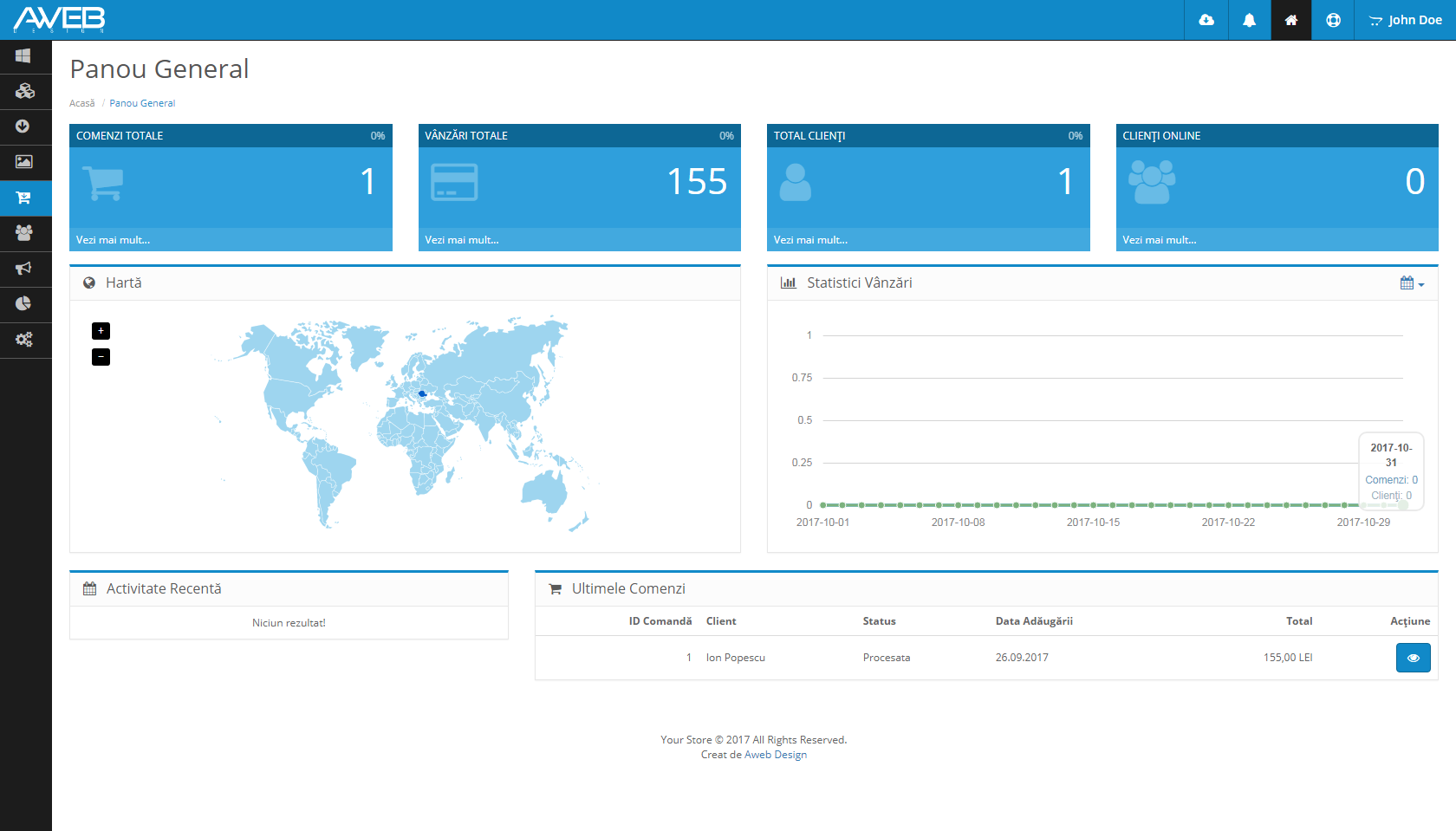Open the John Doe profile menu
Screen dimensions: 1456x831
(x=1403, y=19)
